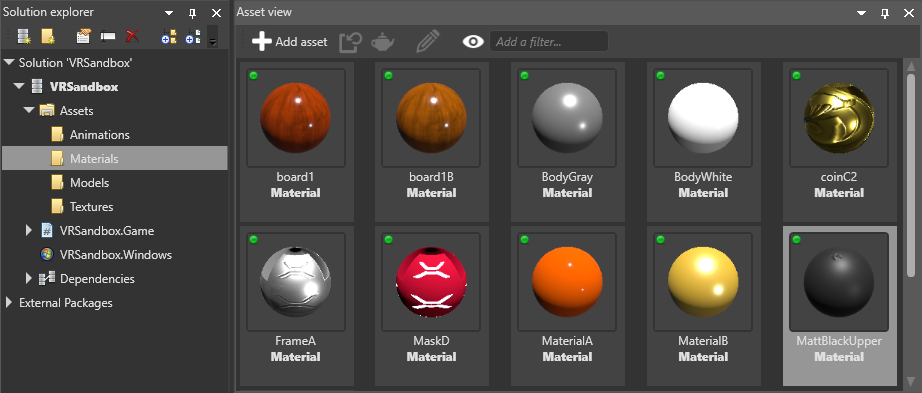Click the reimport asset icon with curved arrow
This screenshot has height=393, width=922.
tap(350, 42)
